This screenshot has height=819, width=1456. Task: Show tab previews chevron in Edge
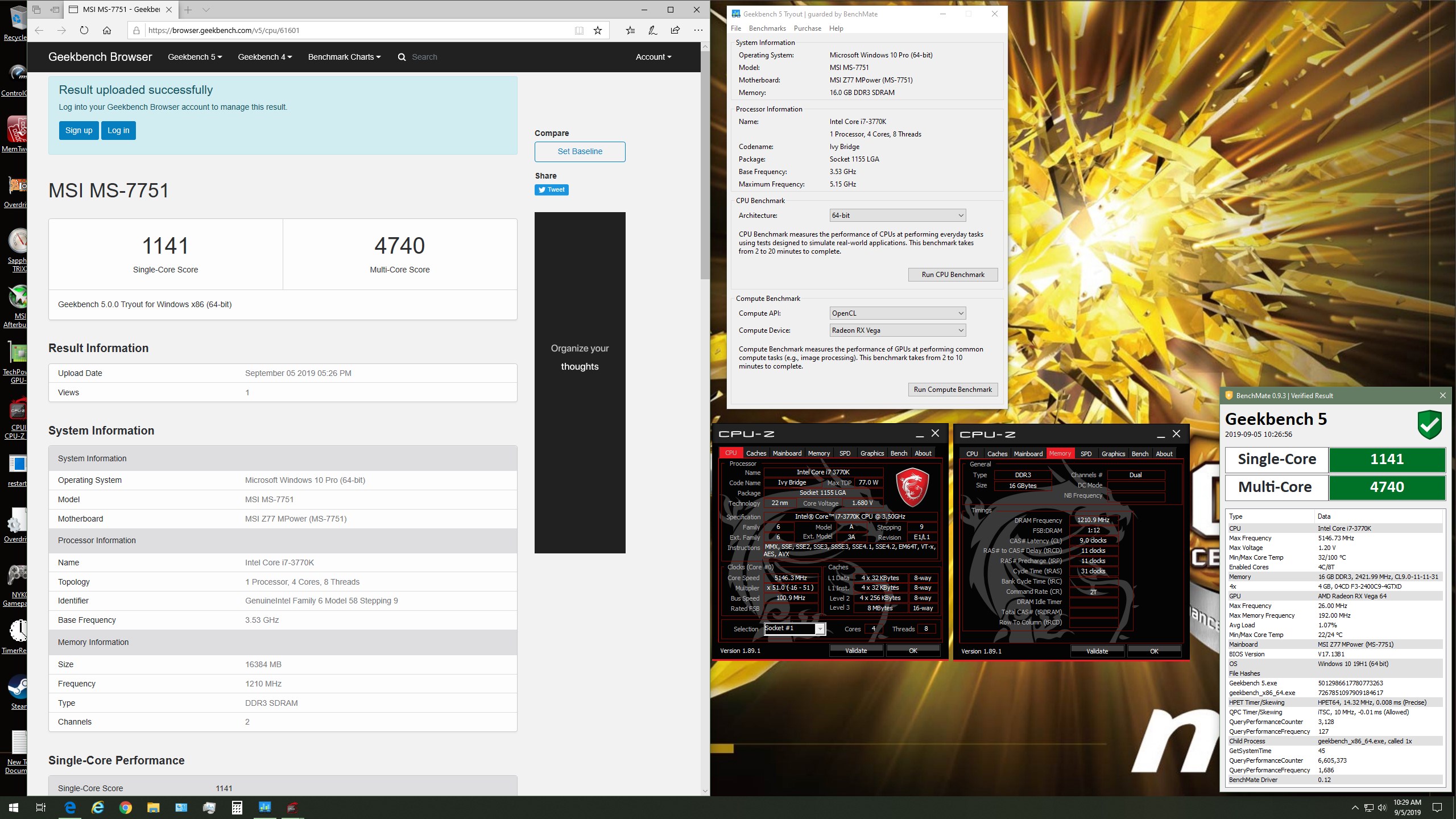206,10
